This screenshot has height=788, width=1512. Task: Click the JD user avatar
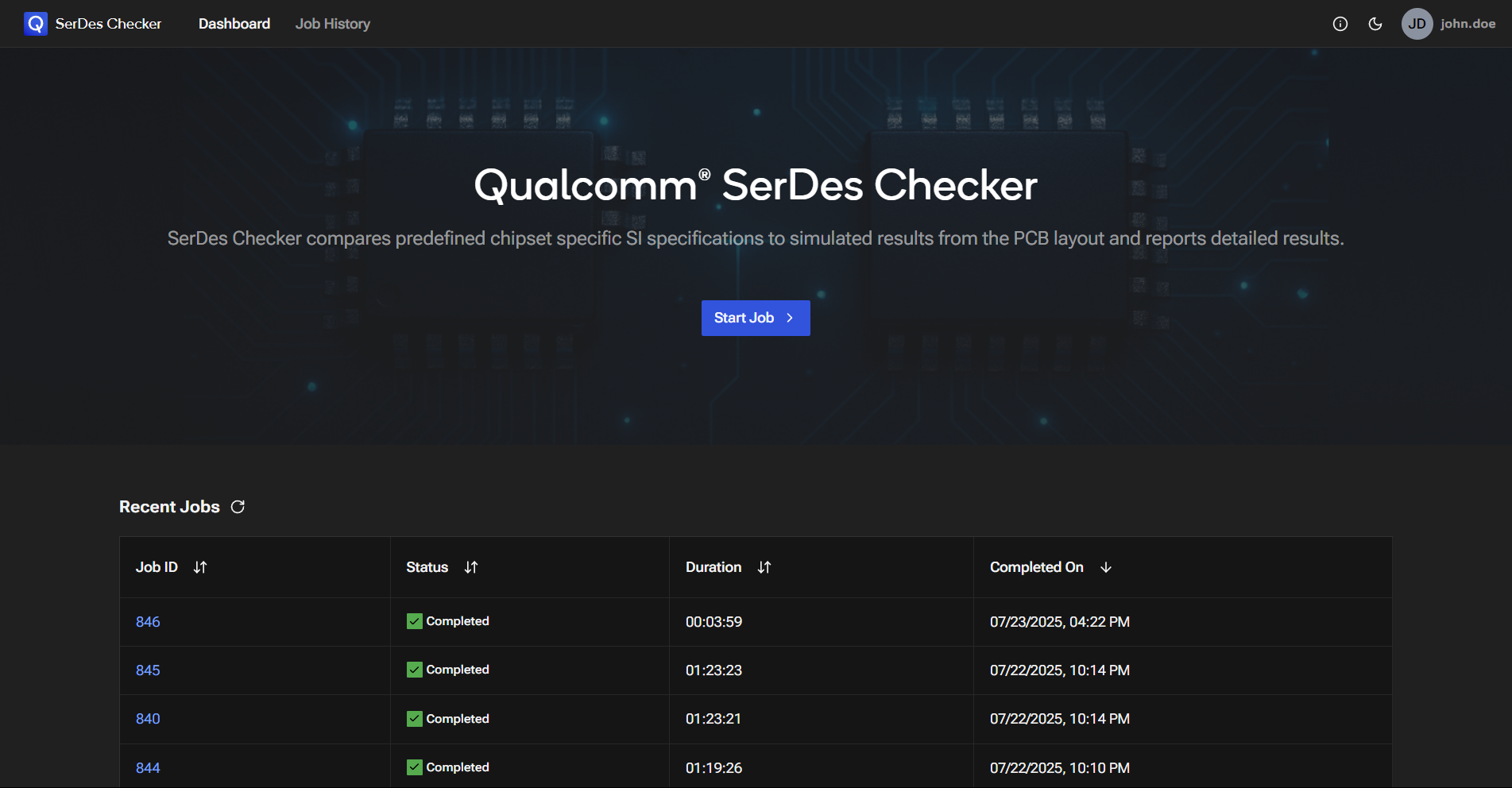(1417, 24)
